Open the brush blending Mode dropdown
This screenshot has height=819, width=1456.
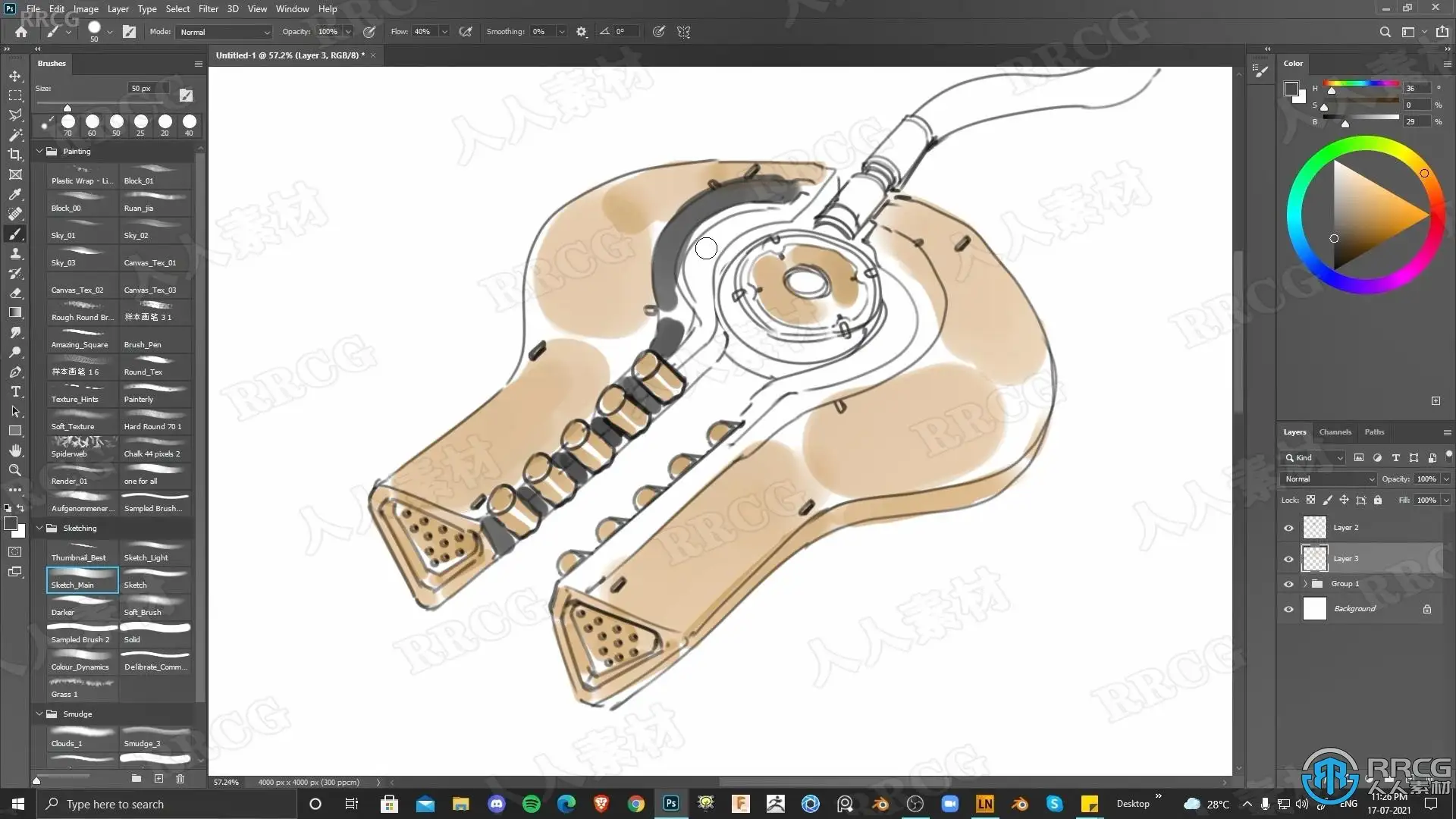(224, 32)
